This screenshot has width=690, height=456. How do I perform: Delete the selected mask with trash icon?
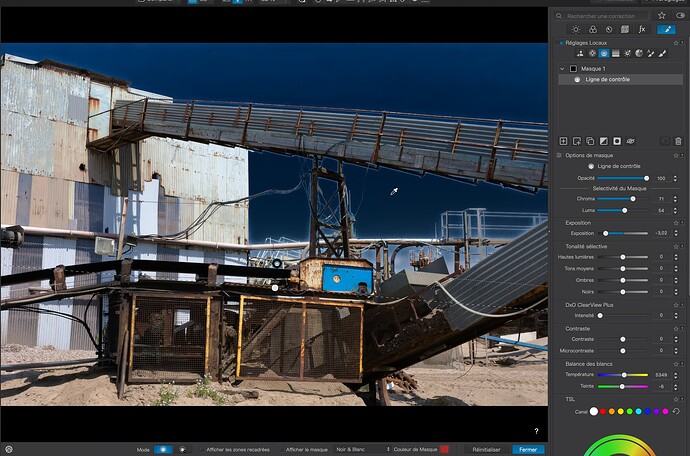678,141
